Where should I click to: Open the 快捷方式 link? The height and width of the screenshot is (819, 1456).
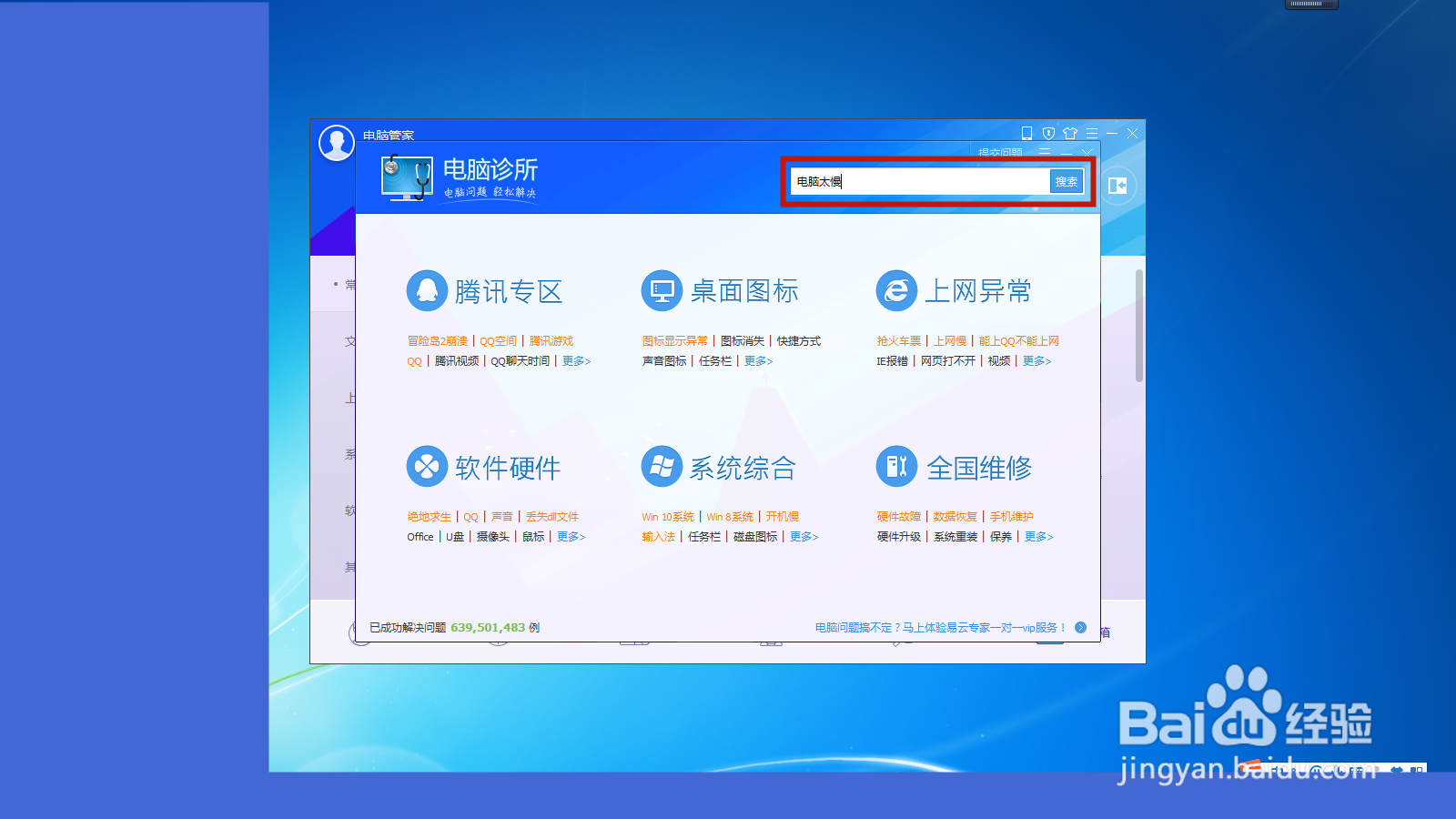pos(799,341)
